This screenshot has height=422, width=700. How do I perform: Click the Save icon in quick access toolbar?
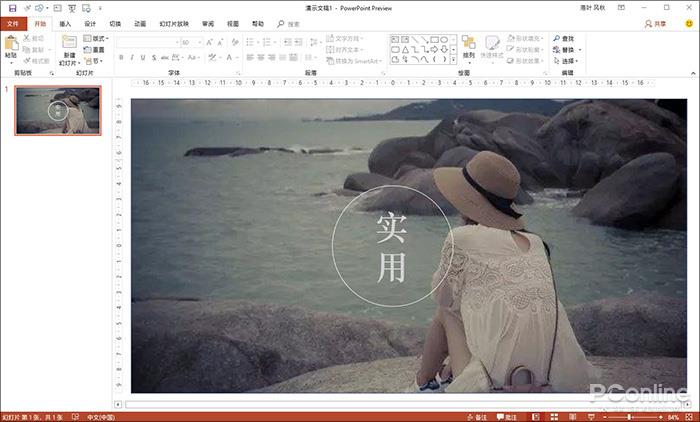click(12, 7)
